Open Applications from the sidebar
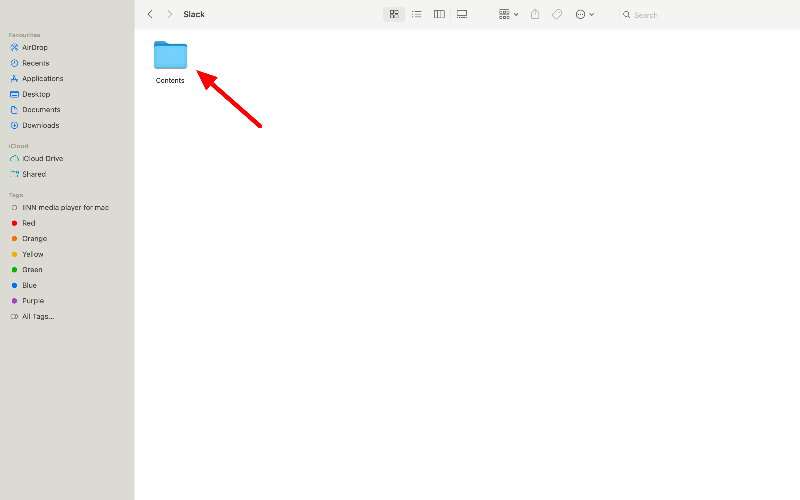The height and width of the screenshot is (500, 800). click(x=42, y=78)
